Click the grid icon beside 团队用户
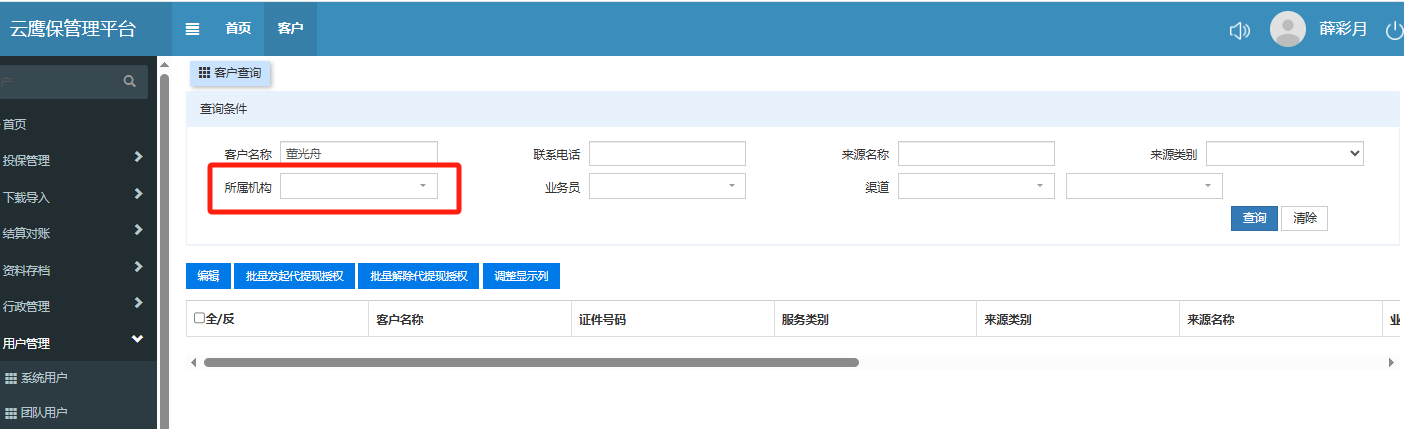Image resolution: width=1404 pixels, height=429 pixels. [11, 413]
